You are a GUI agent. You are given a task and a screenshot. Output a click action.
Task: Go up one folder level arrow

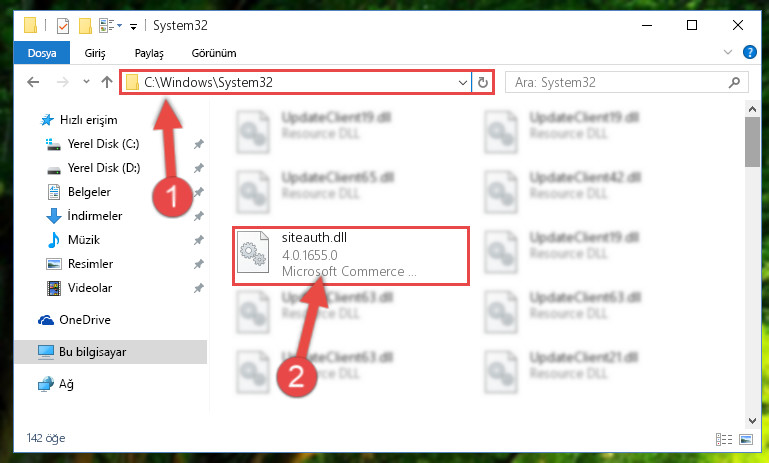pos(106,82)
